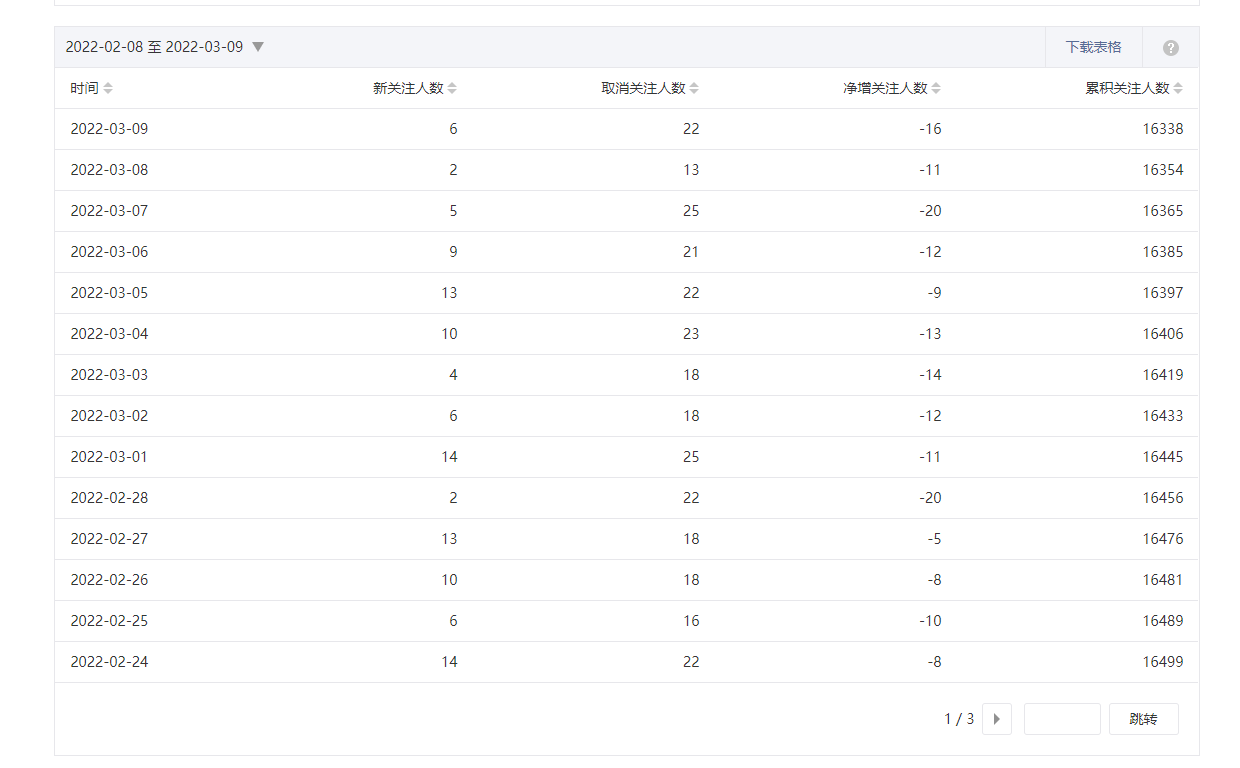Screen dimensions: 1240x768
Task: Click the page number input field
Action: click(1062, 719)
